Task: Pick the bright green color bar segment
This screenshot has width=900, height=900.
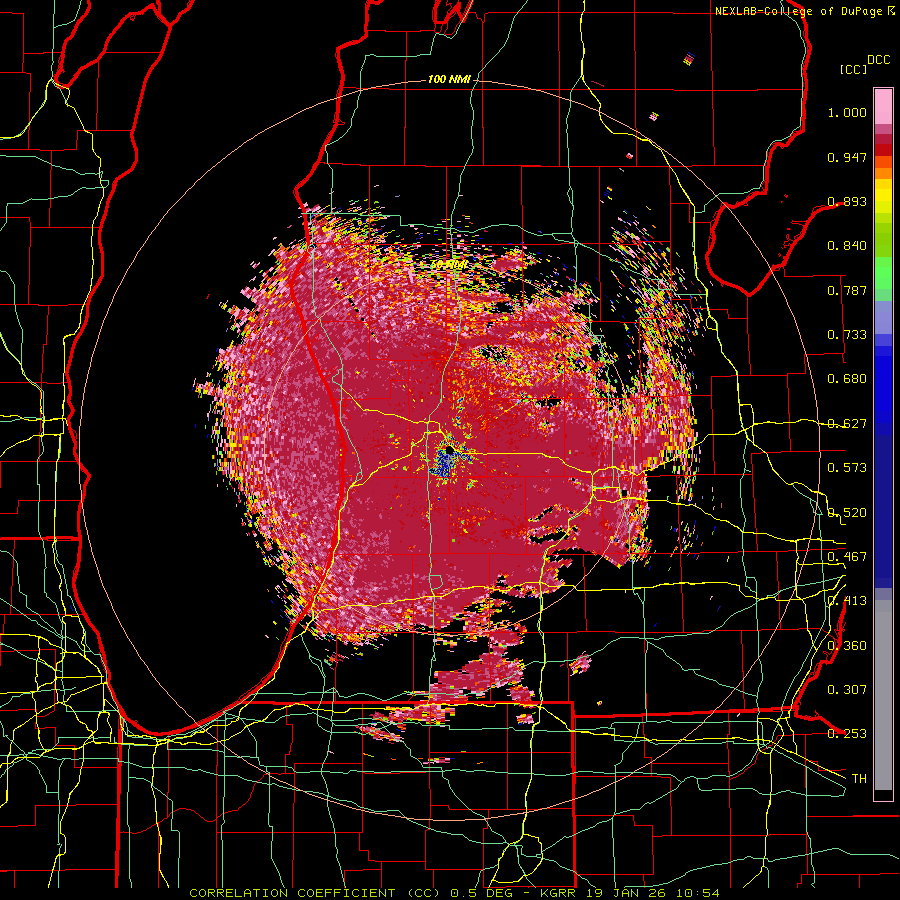Action: [883, 271]
